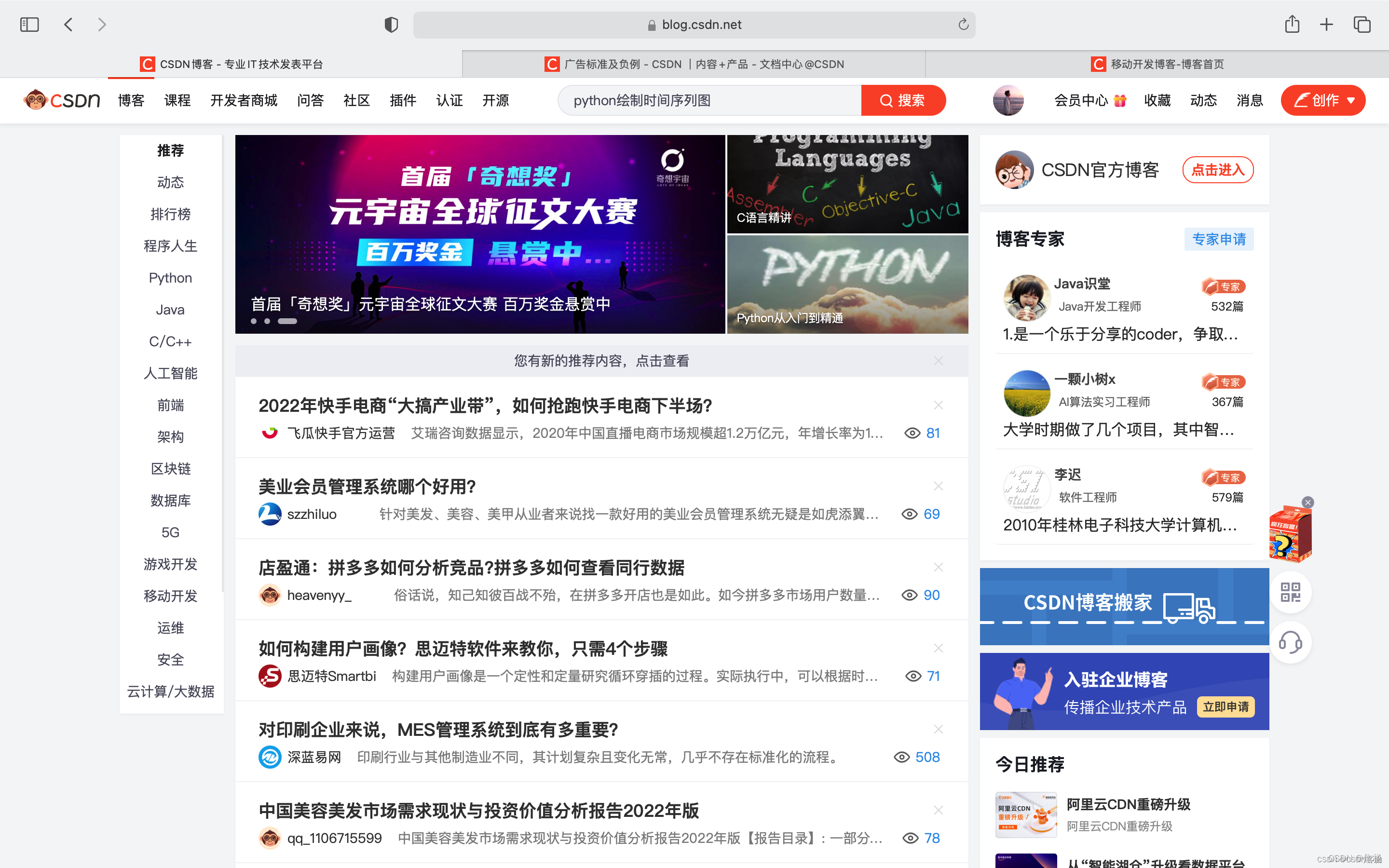Click the python search input field
The image size is (1389, 868).
click(709, 100)
